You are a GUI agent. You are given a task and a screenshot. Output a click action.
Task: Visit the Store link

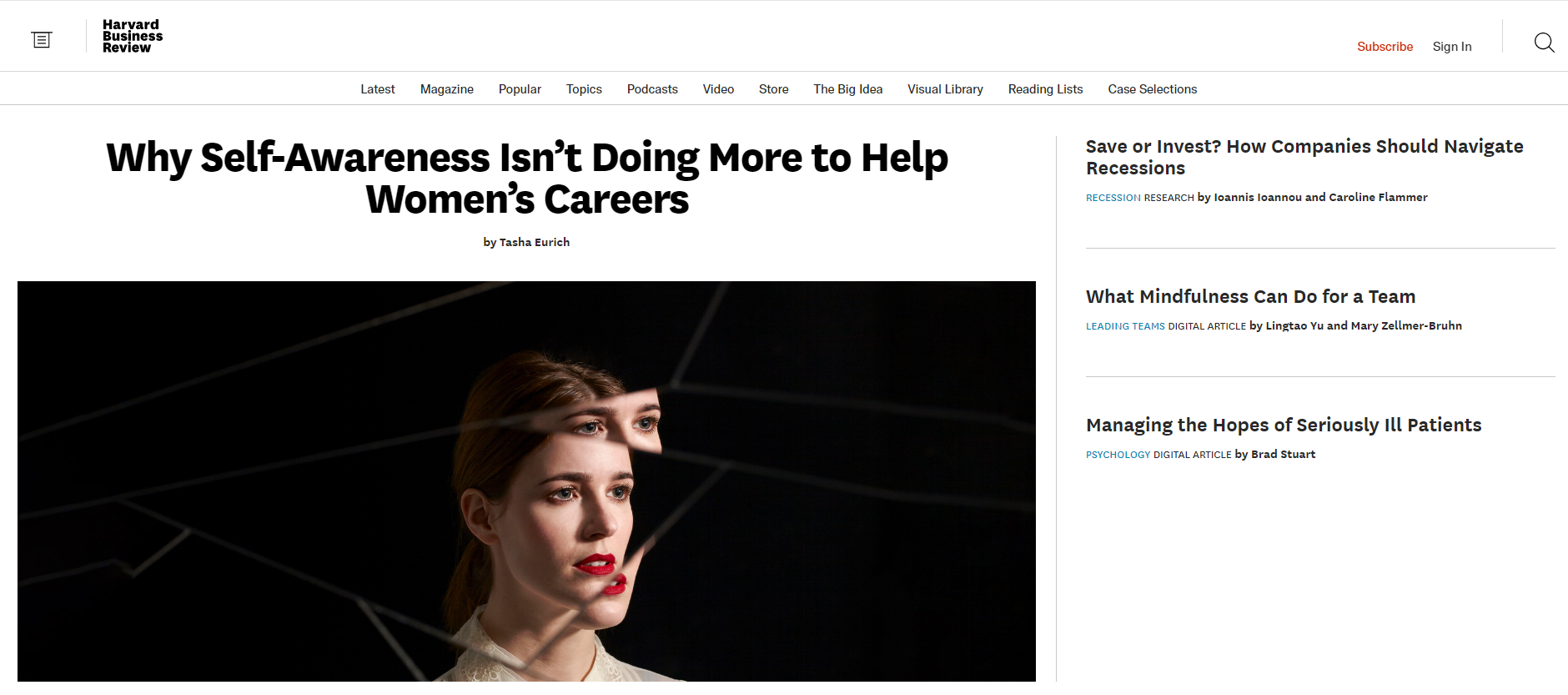(x=774, y=89)
